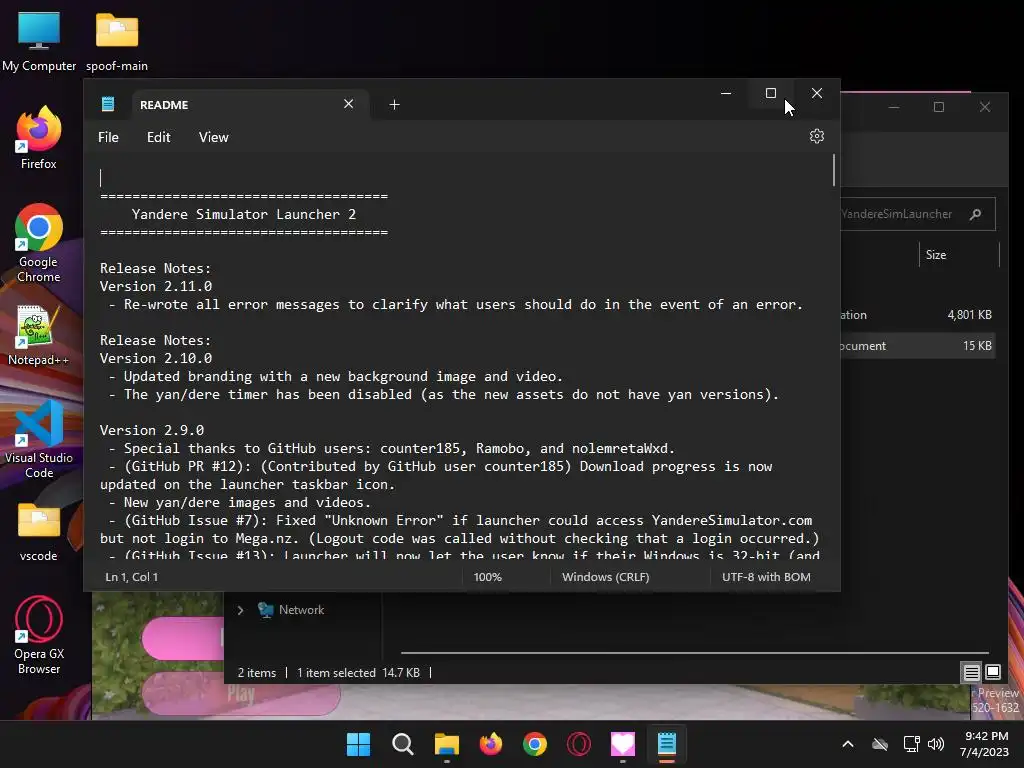Image resolution: width=1024 pixels, height=768 pixels.
Task: Launch Google Chrome desktop shortcut
Action: tap(39, 243)
